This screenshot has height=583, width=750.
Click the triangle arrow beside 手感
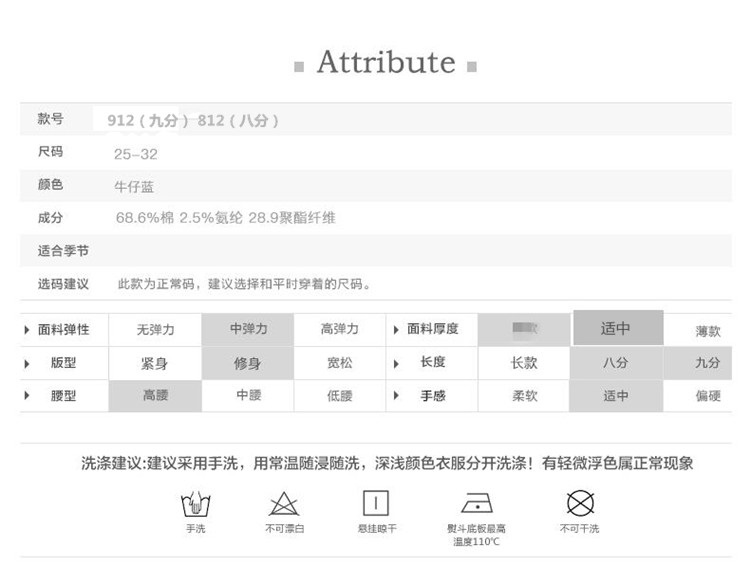point(396,396)
